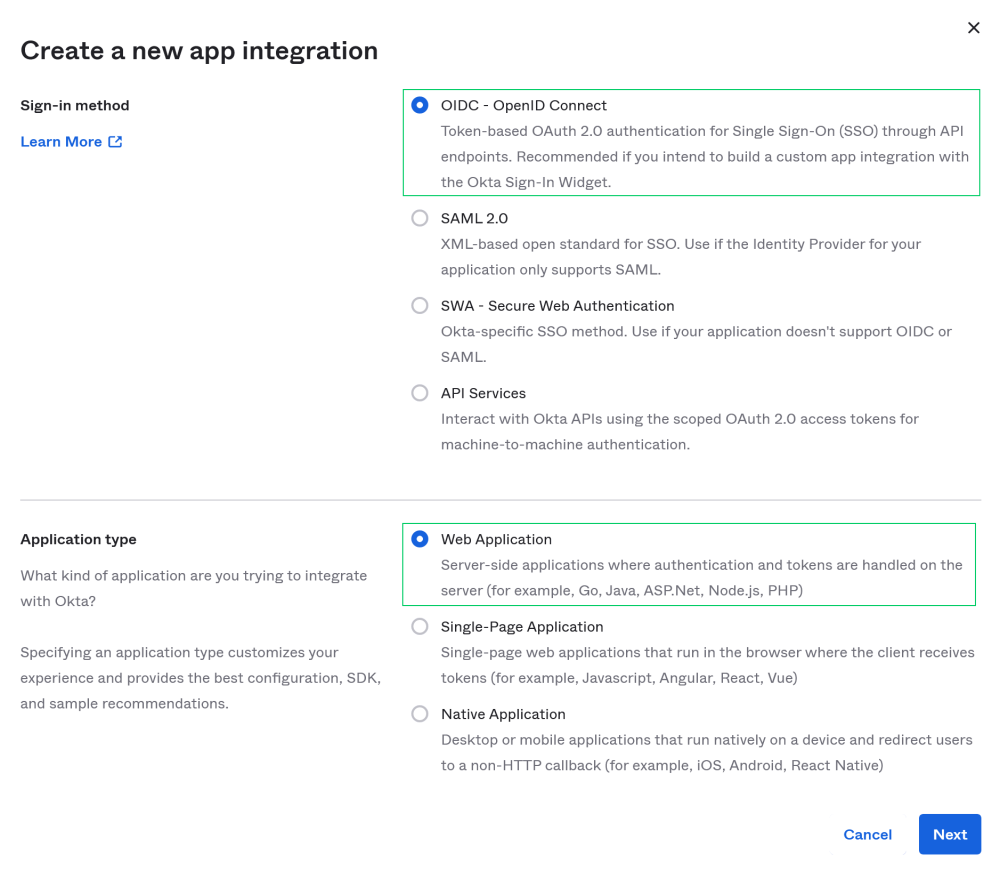The width and height of the screenshot is (1000, 871).
Task: Select the OIDC - OpenID Connect radio button
Action: click(x=420, y=105)
